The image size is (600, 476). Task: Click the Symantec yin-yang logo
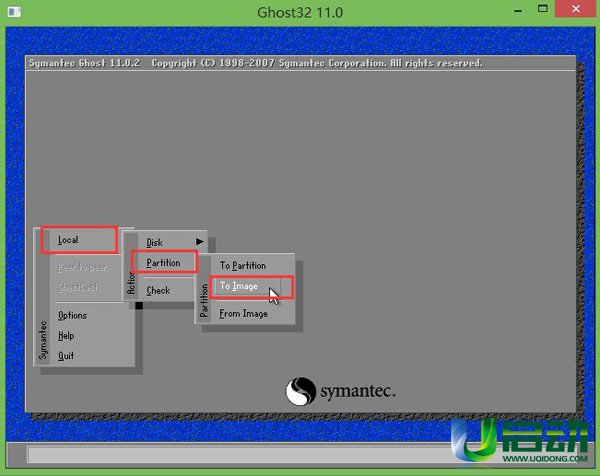click(301, 391)
